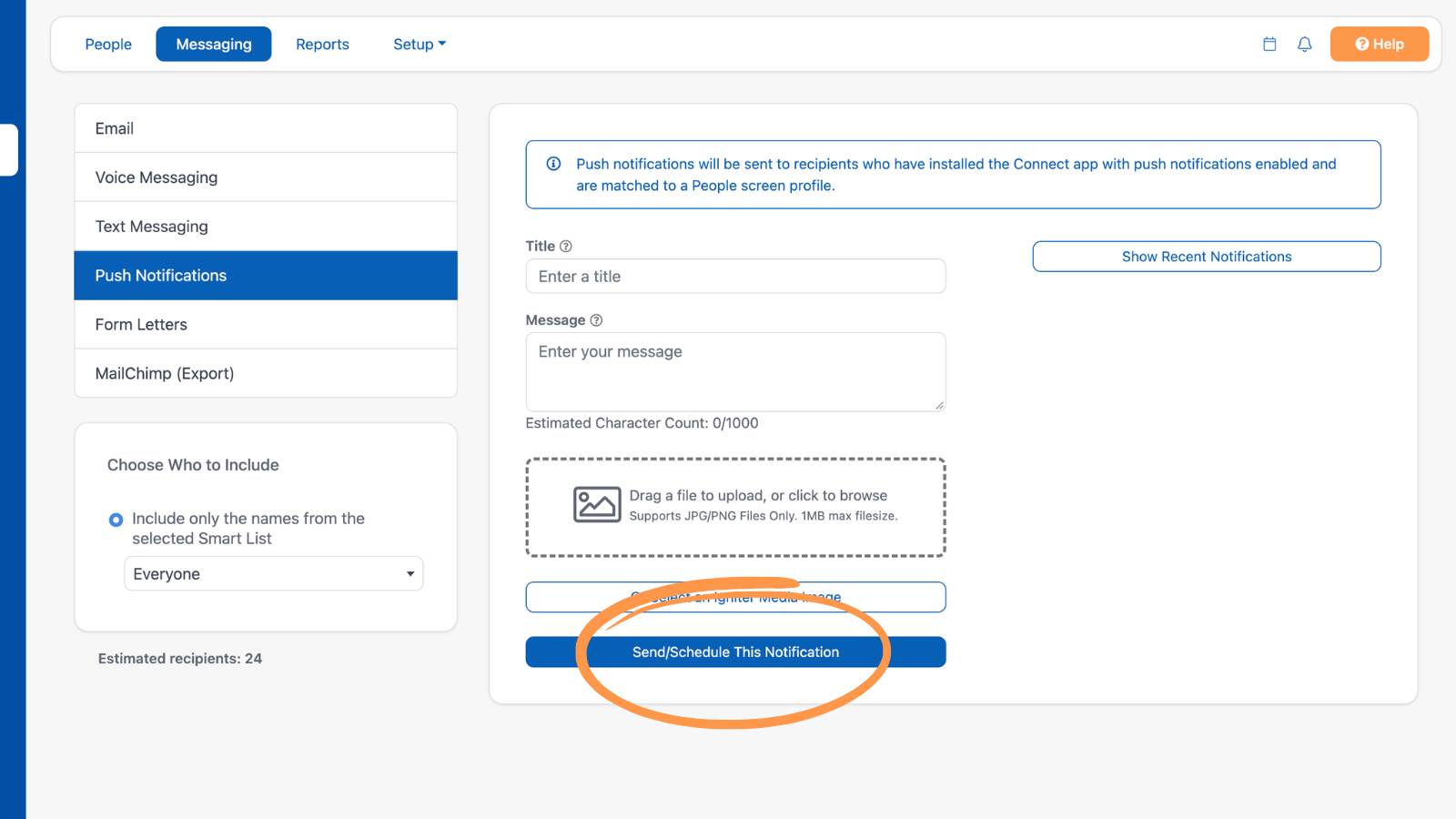Screen dimensions: 1456x819
Task: Click Send/Schedule This Notification button
Action: 735,652
